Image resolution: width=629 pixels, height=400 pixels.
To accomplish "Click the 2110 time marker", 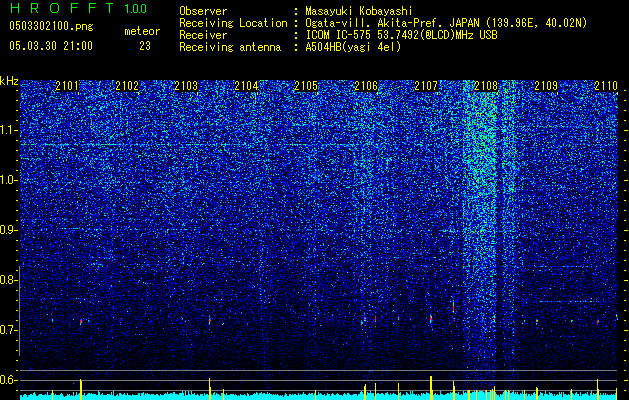I will pos(606,86).
